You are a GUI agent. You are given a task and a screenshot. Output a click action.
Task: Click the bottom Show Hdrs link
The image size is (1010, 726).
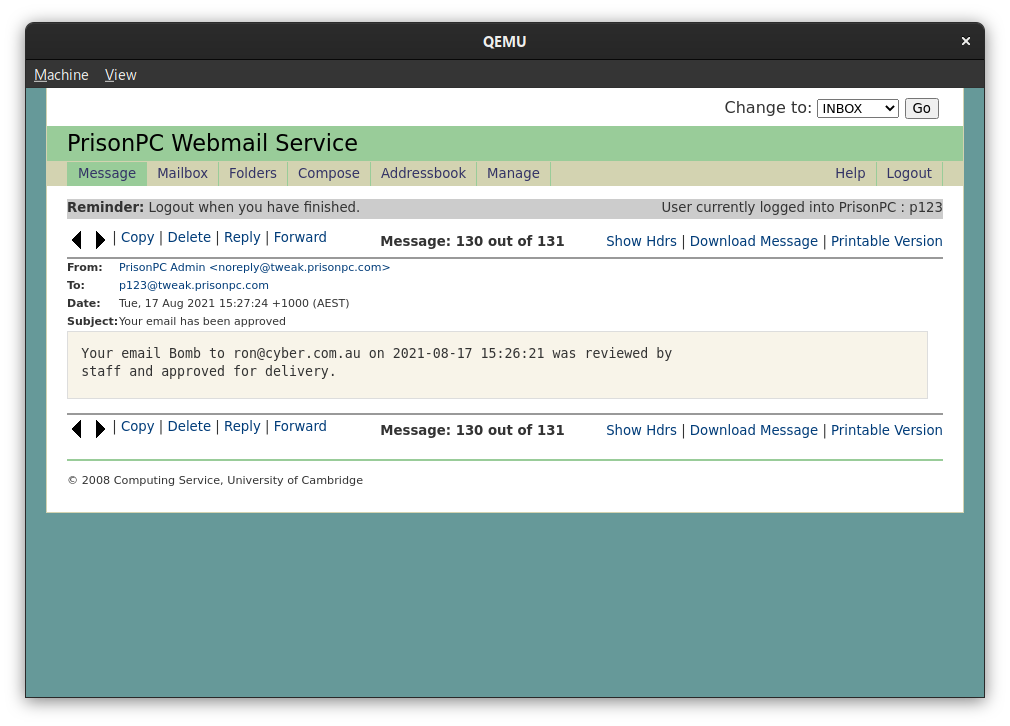(x=642, y=430)
